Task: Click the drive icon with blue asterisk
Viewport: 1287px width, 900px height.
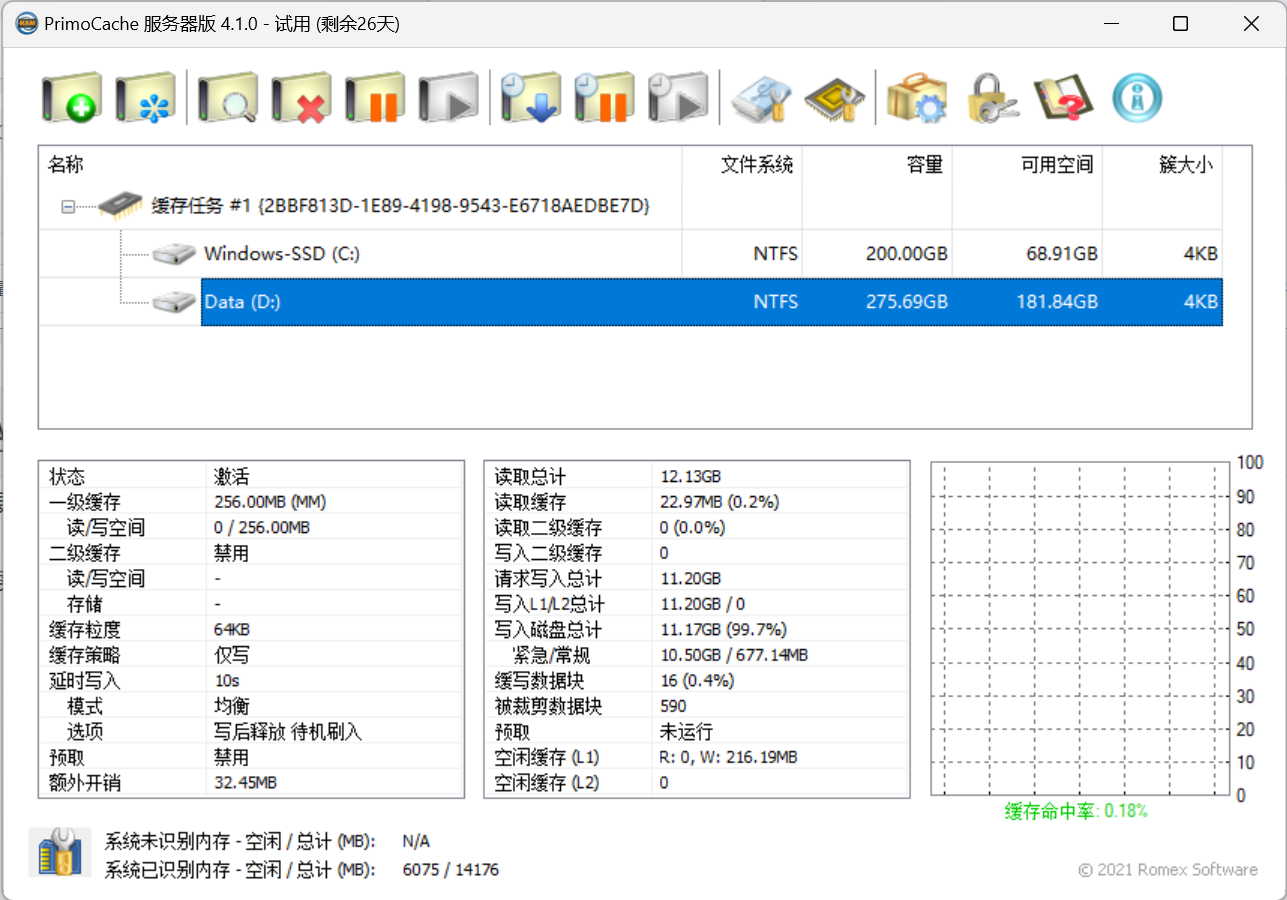Action: point(146,98)
